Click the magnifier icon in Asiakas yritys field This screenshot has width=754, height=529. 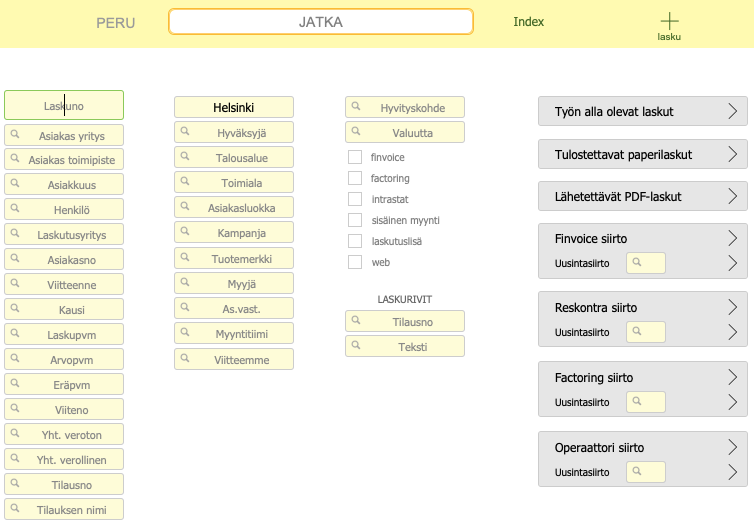pos(14,134)
